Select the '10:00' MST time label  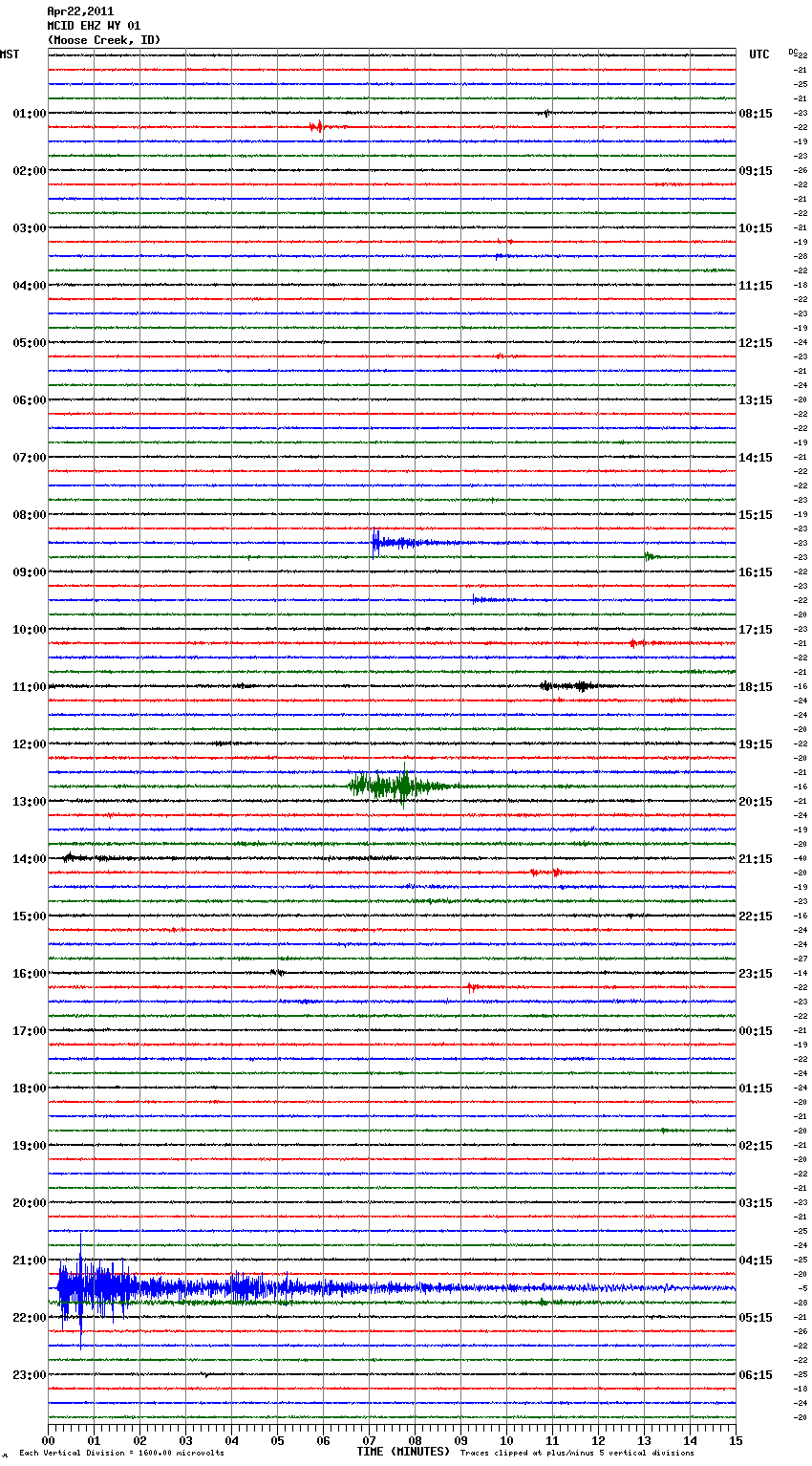(x=30, y=630)
